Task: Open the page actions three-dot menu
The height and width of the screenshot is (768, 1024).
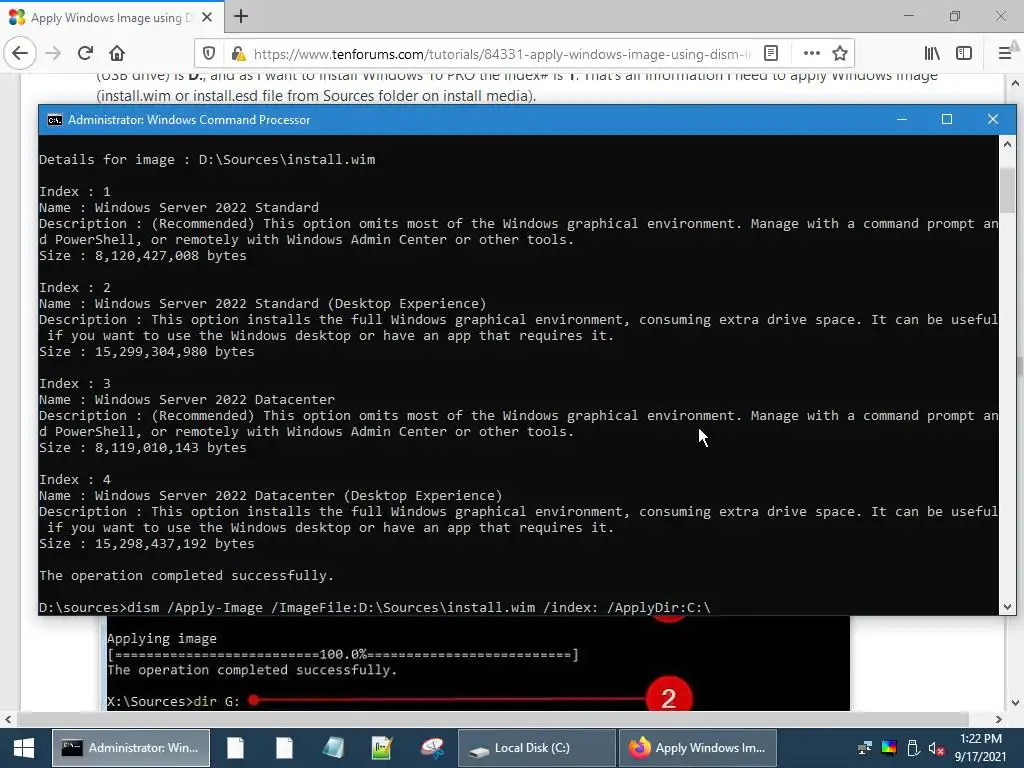Action: 811,54
